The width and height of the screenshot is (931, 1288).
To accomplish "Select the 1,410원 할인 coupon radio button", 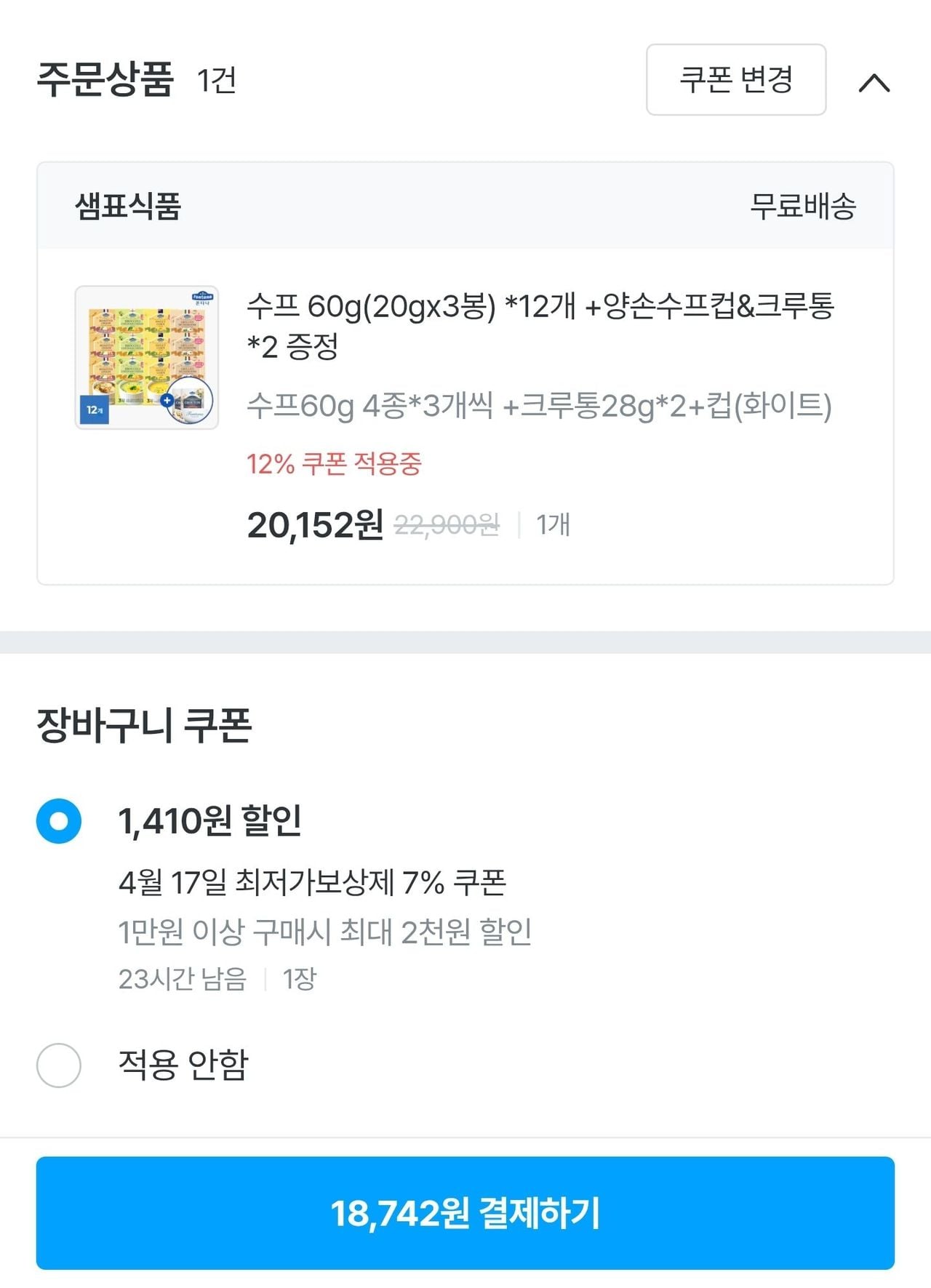I will pos(59,821).
